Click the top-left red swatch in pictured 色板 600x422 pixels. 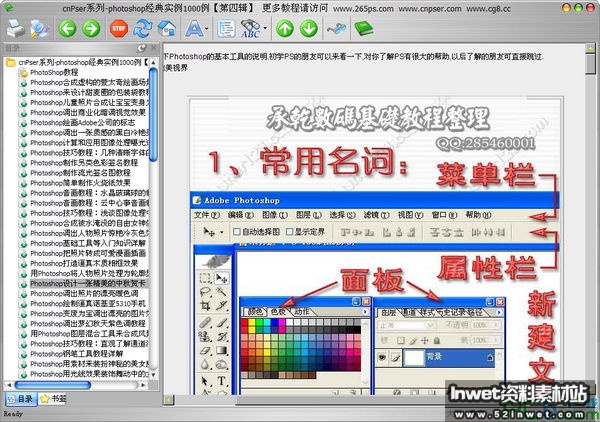click(245, 323)
